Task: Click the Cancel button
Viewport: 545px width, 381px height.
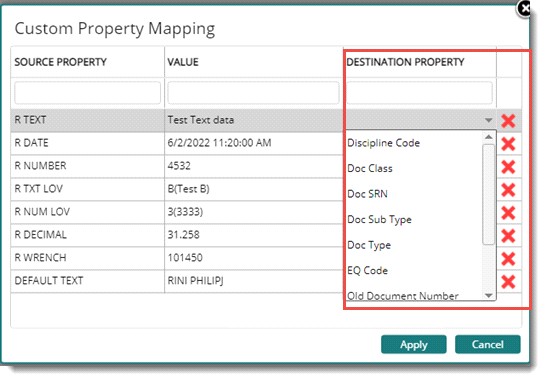Action: coord(488,344)
